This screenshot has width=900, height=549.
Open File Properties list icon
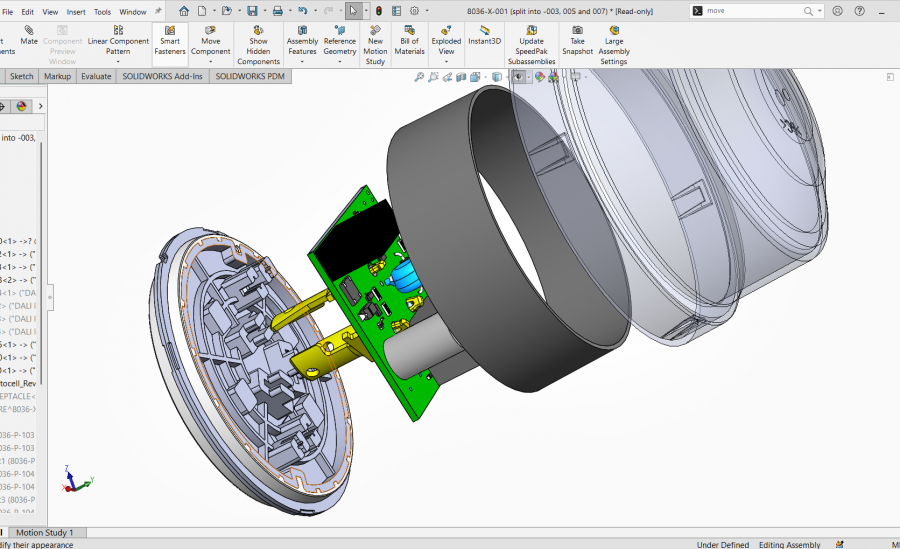pyautogui.click(x=397, y=11)
